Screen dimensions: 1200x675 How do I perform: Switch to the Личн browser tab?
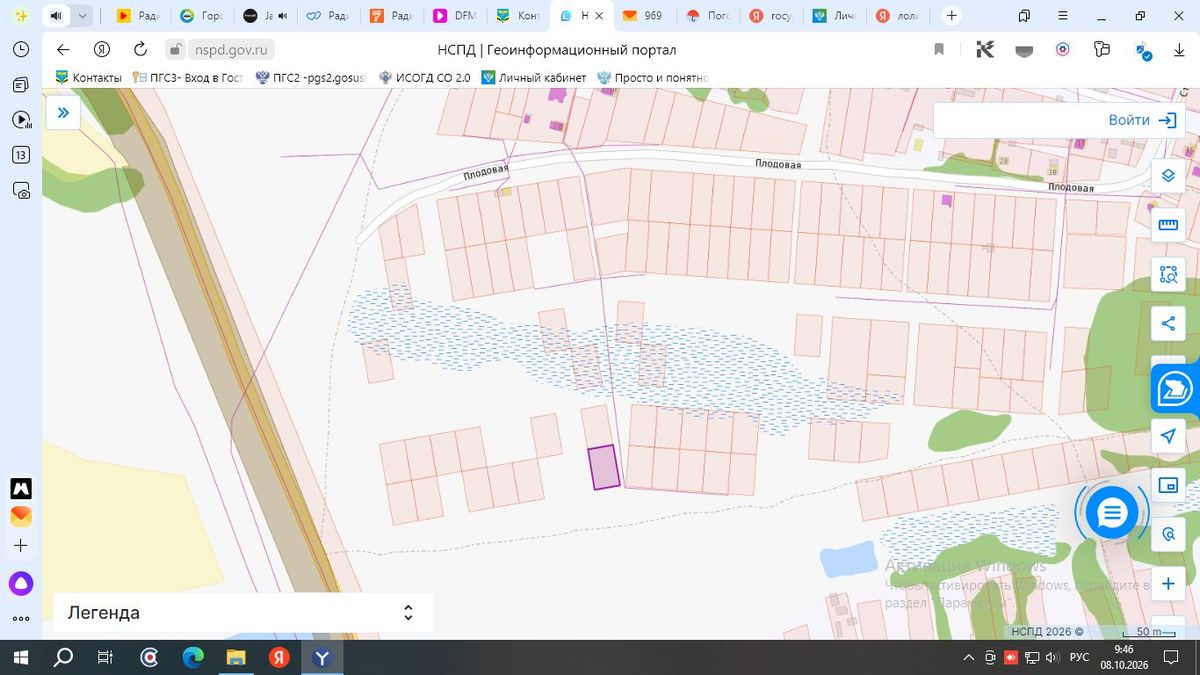click(835, 16)
